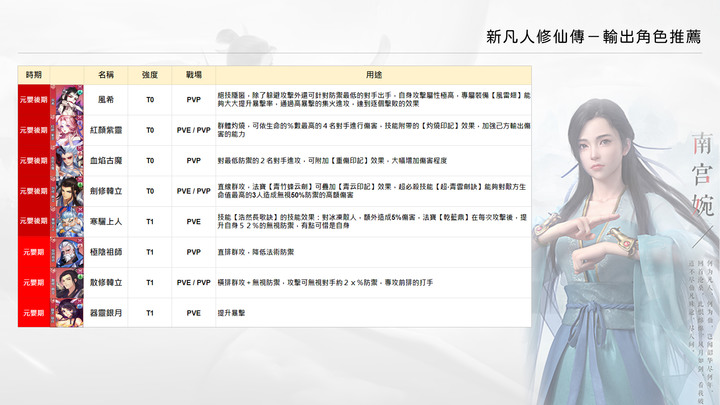Click the name cell 血焰古魔

[106, 160]
